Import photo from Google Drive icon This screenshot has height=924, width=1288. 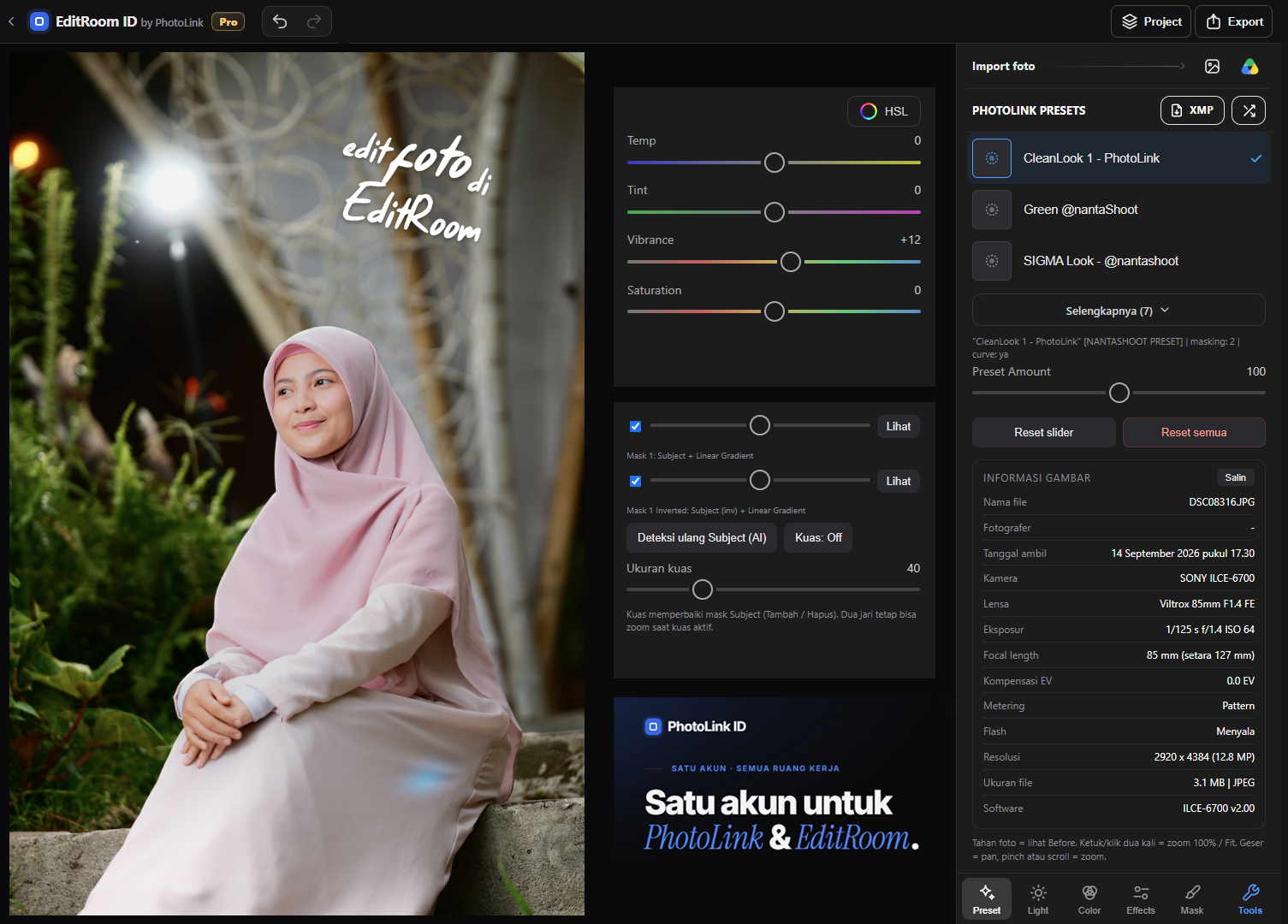1249,66
